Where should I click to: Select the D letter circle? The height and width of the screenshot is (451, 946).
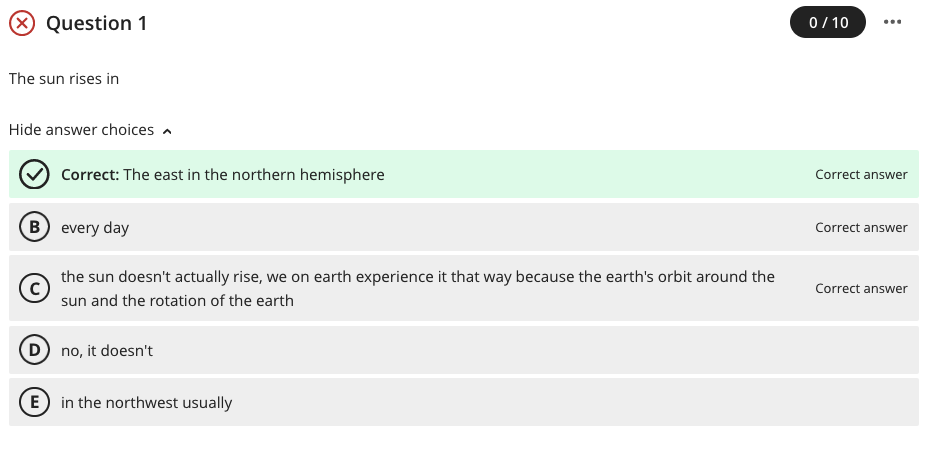(x=35, y=351)
